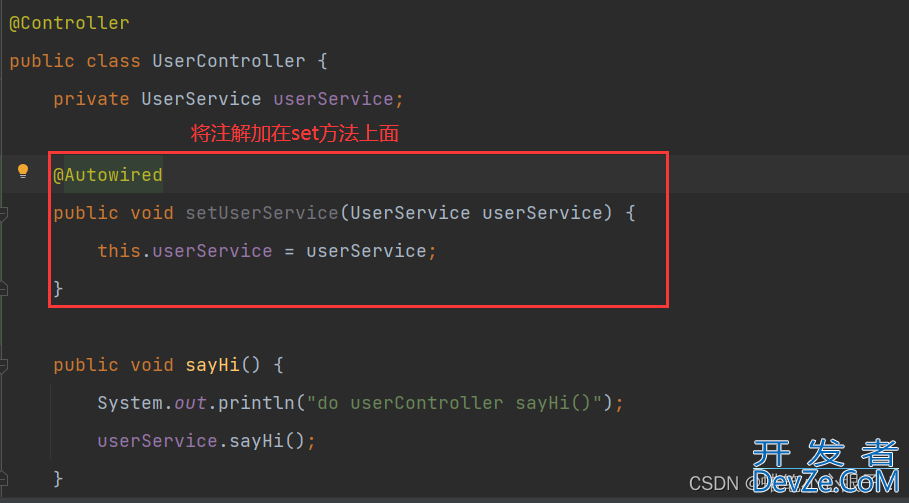
Task: Click fold end marker after setUserService
Action: pyautogui.click(x=3, y=289)
